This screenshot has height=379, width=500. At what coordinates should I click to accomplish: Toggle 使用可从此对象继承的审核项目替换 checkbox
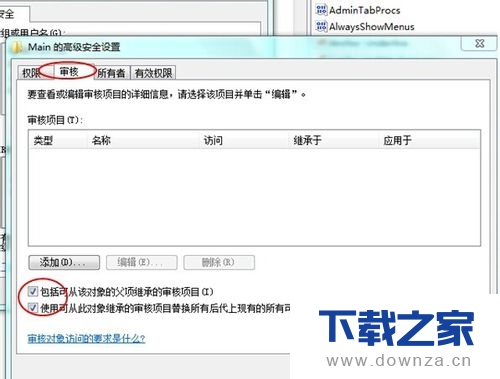coord(33,307)
